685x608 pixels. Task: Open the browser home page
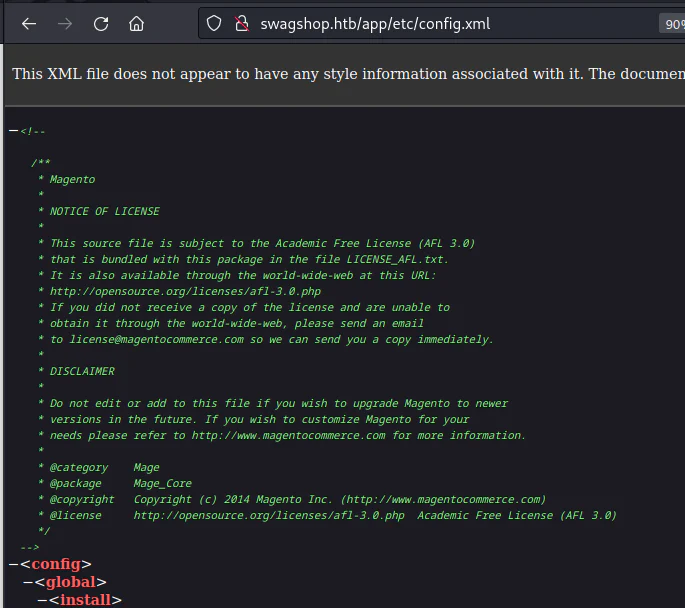click(136, 24)
